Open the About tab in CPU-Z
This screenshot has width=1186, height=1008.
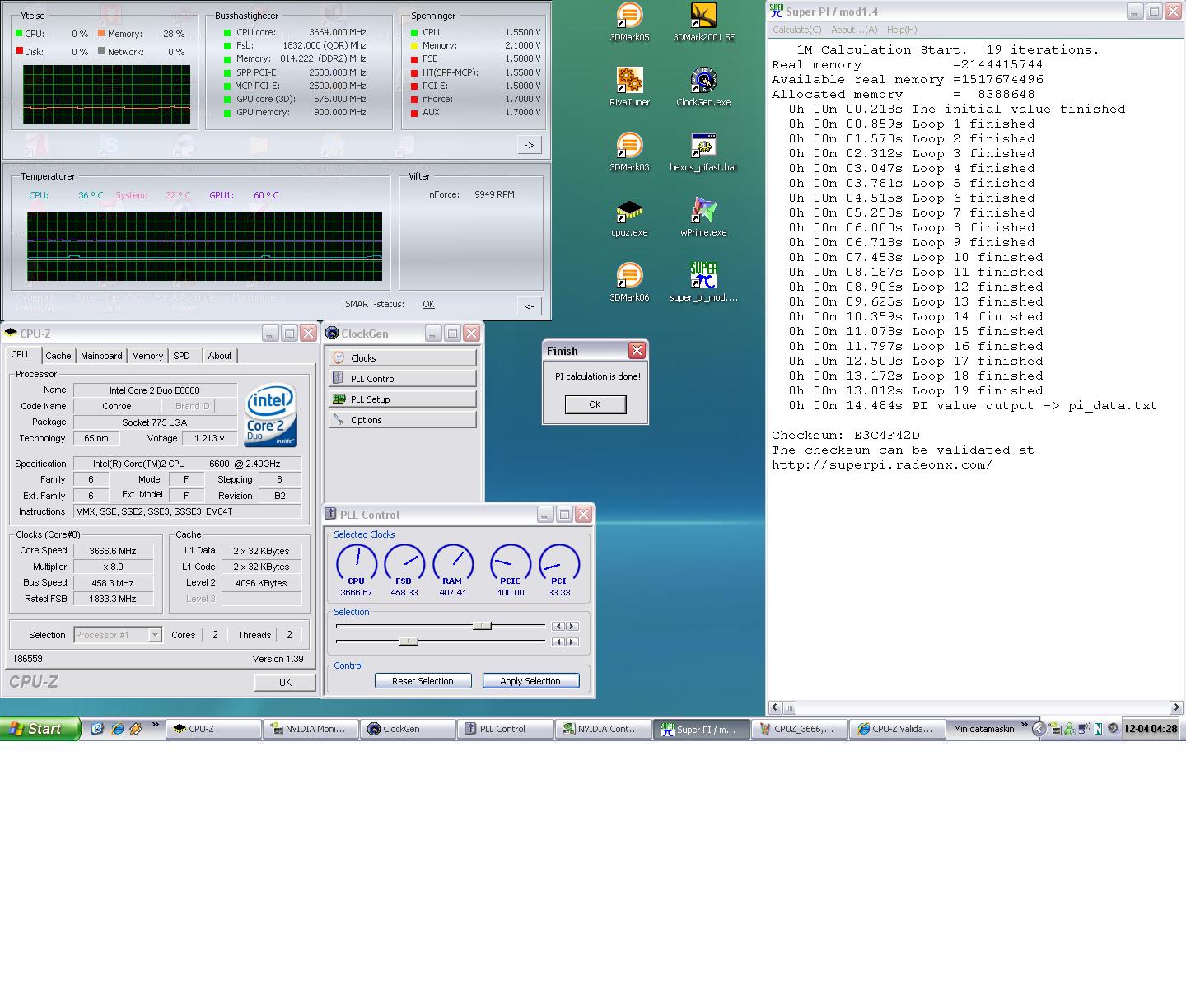tap(220, 356)
